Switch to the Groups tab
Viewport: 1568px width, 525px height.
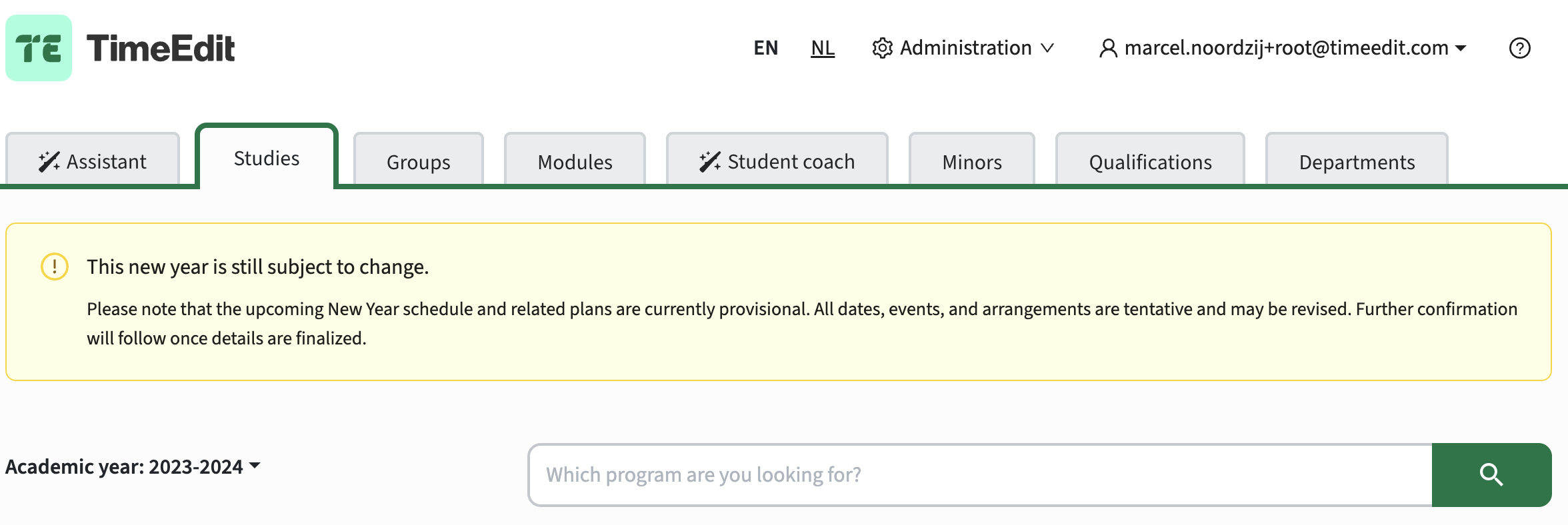click(x=419, y=161)
